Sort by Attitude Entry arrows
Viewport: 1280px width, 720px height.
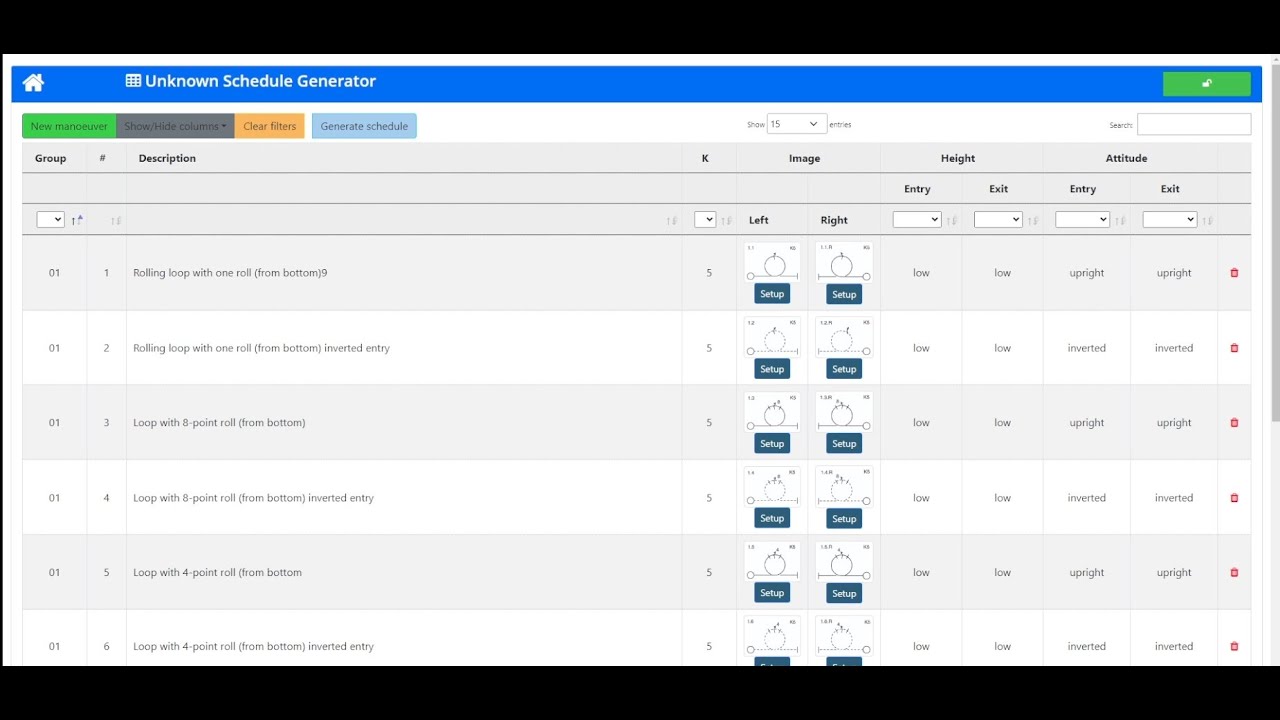(1121, 220)
